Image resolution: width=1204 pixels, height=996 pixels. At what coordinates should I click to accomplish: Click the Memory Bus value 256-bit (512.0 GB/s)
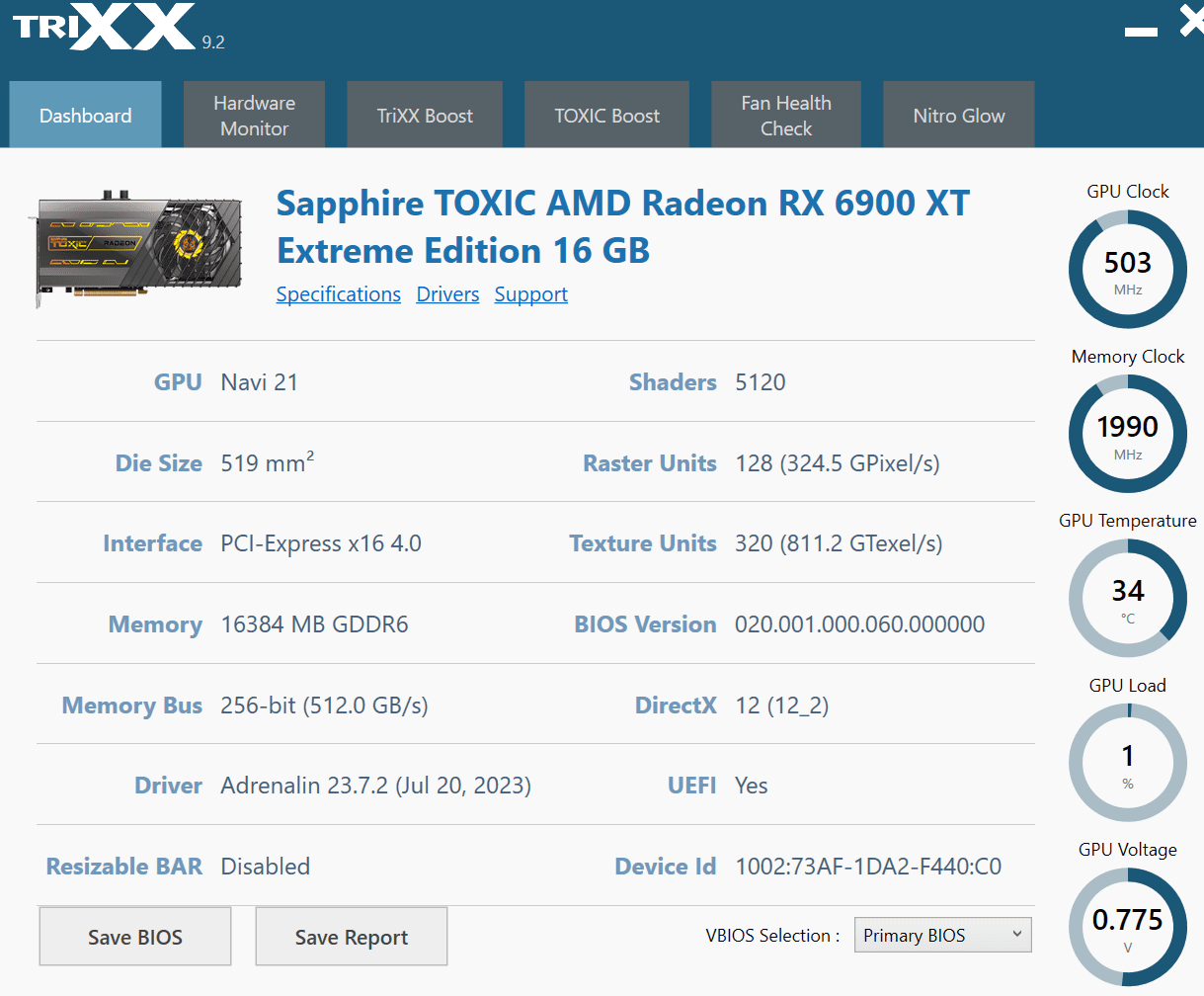pos(324,705)
